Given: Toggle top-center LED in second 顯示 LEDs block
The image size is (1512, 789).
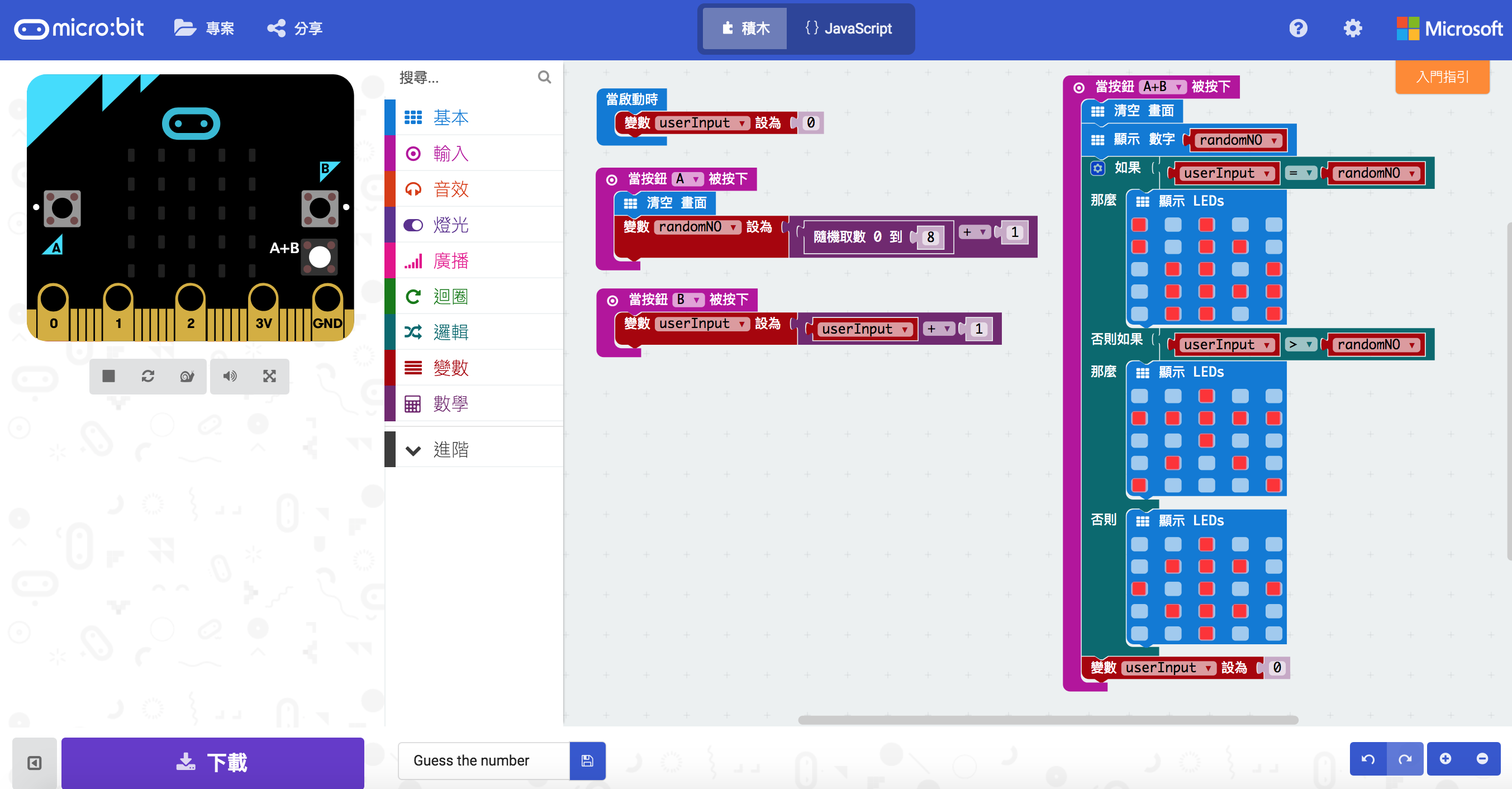Looking at the screenshot, I should pos(1206,396).
